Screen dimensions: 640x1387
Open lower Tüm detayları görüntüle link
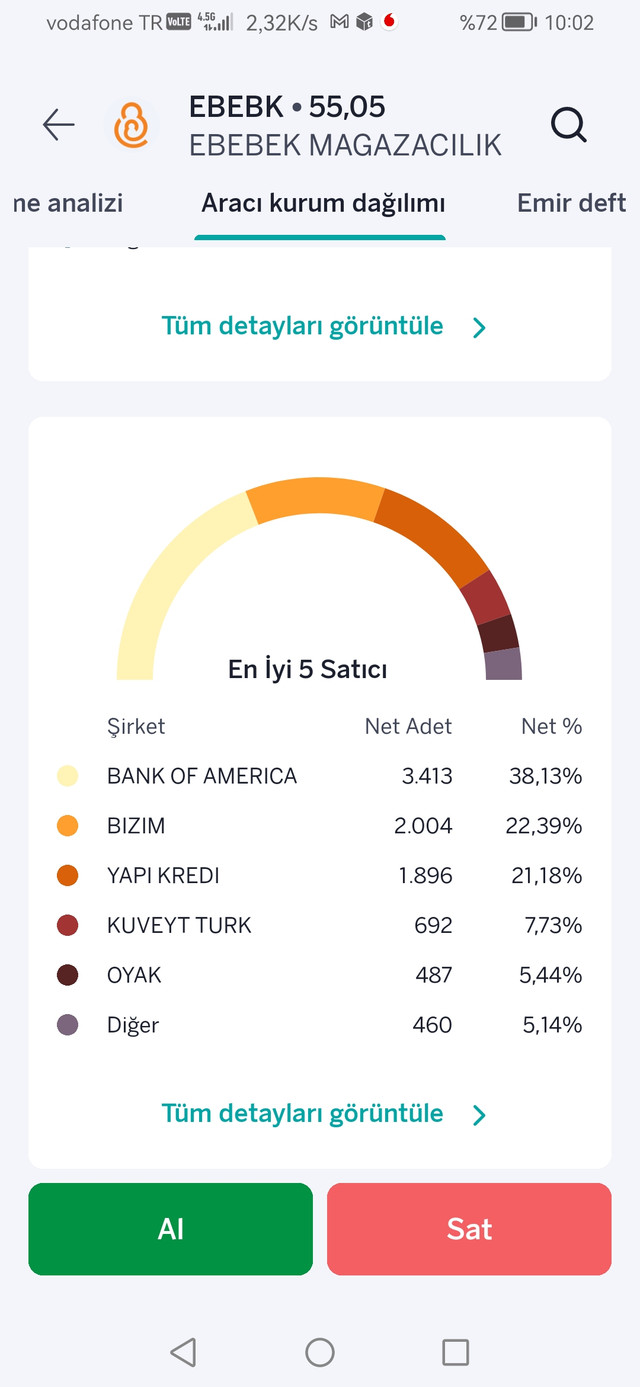tap(302, 1114)
